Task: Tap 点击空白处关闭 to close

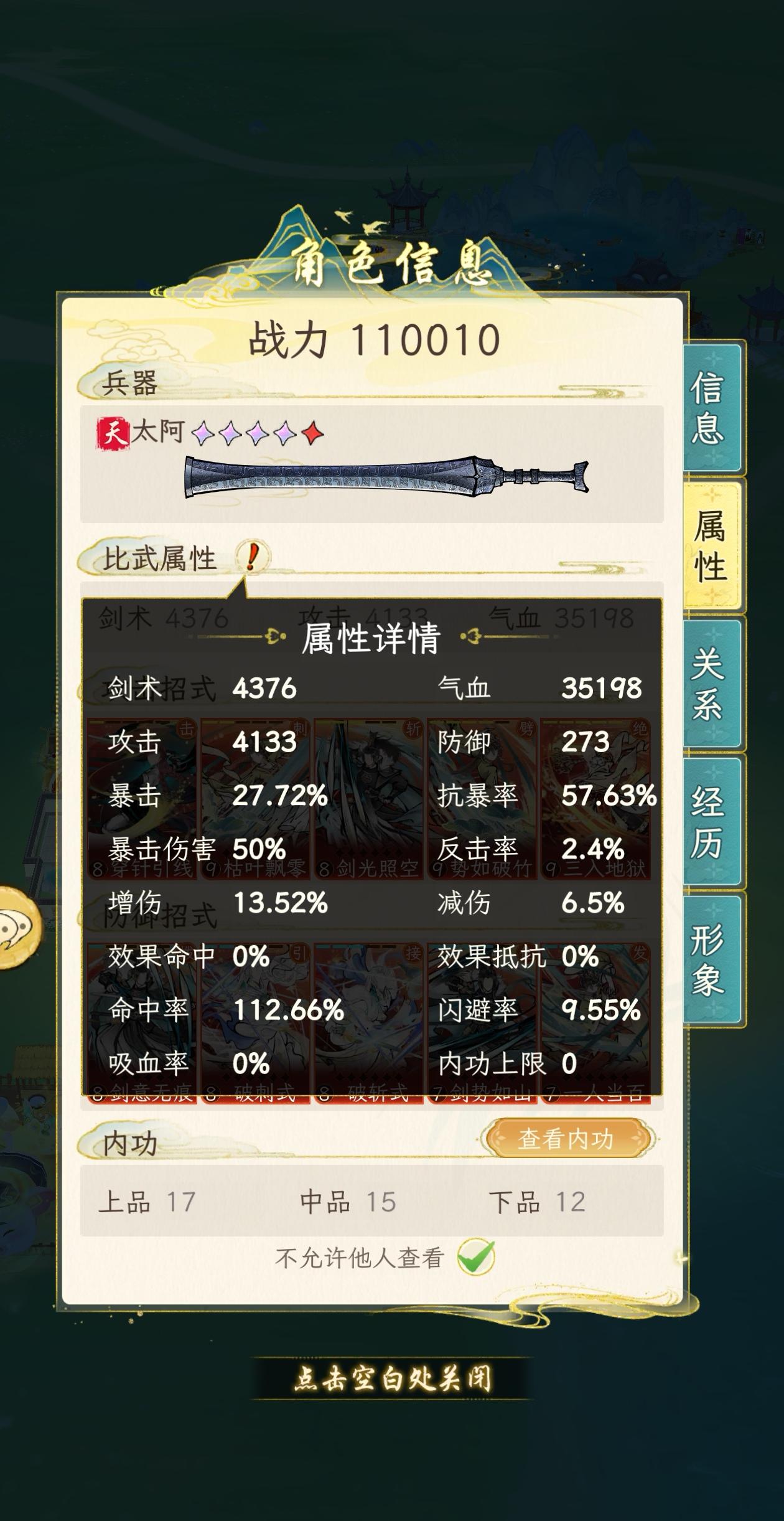Action: tap(392, 1378)
